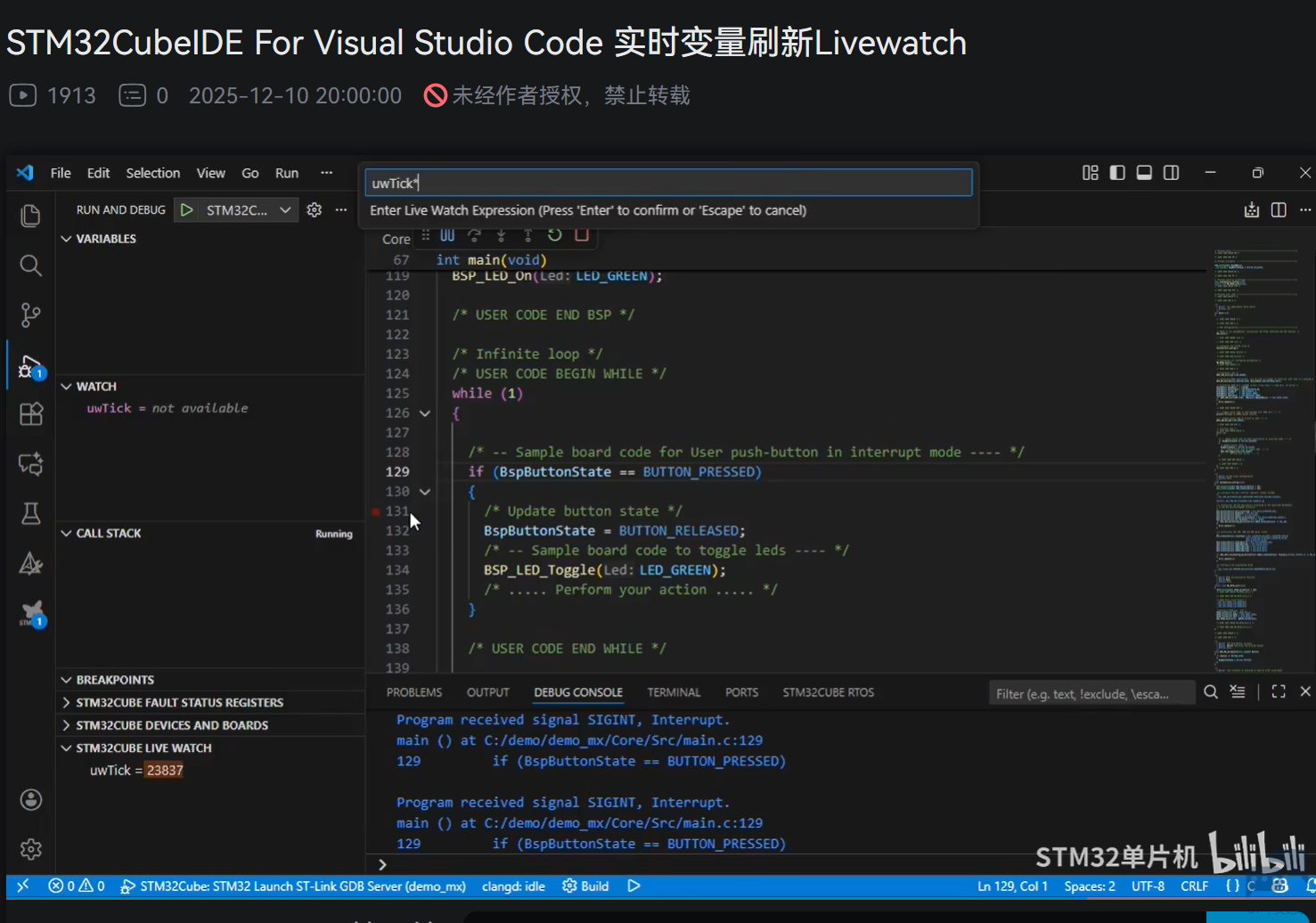Open the File menu
Image resolution: width=1316 pixels, height=923 pixels.
tap(61, 173)
